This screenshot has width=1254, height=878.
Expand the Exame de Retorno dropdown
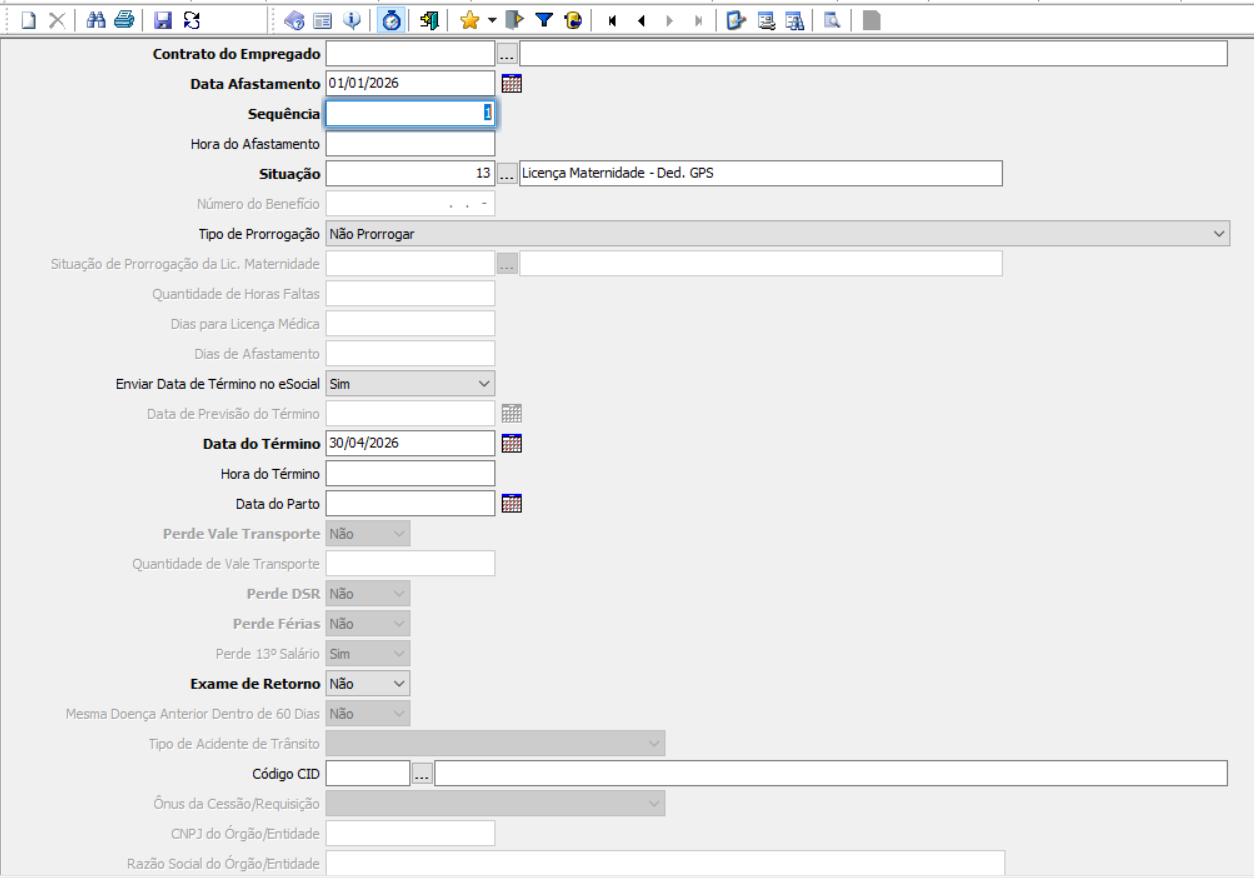(x=399, y=684)
